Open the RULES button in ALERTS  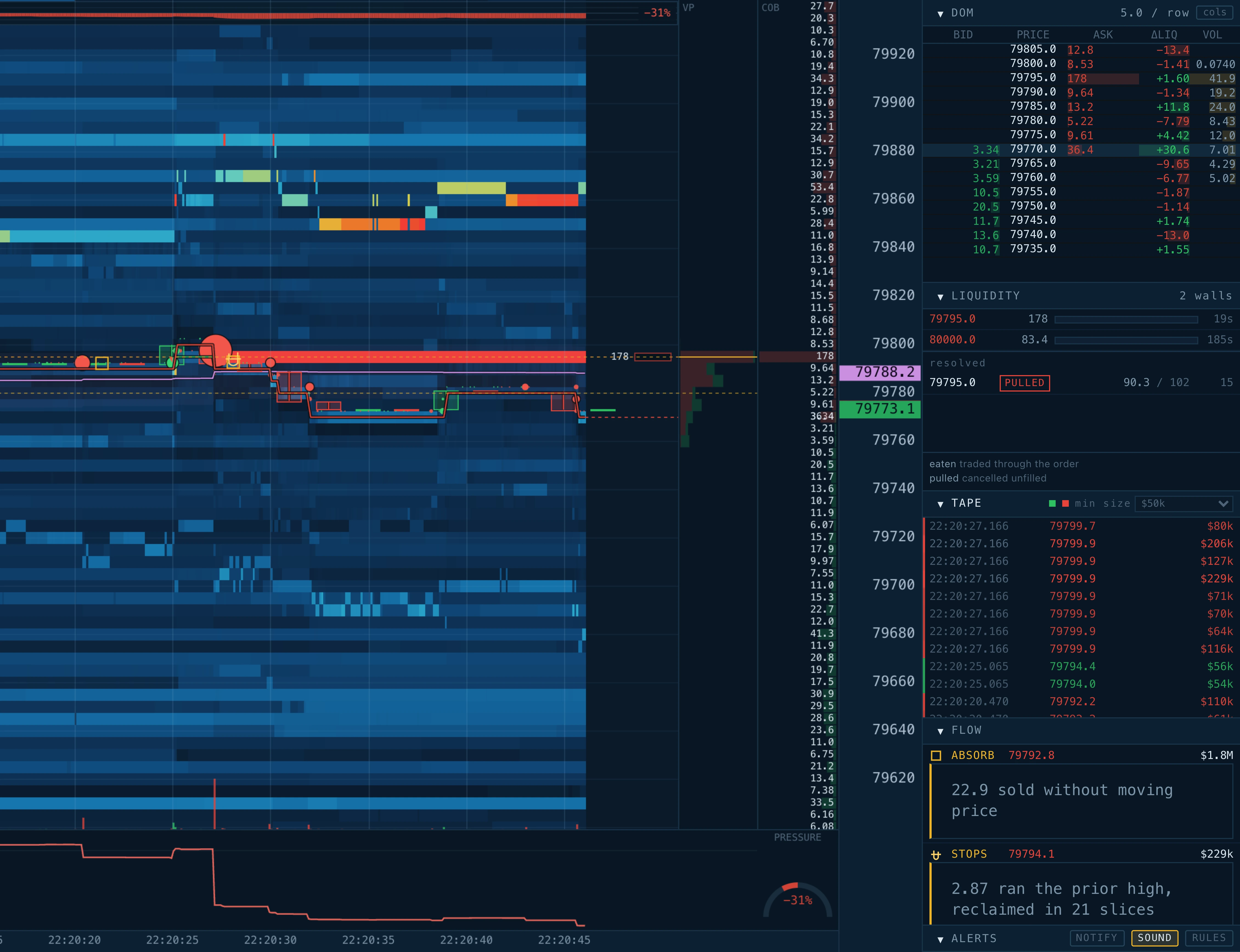[x=1209, y=938]
